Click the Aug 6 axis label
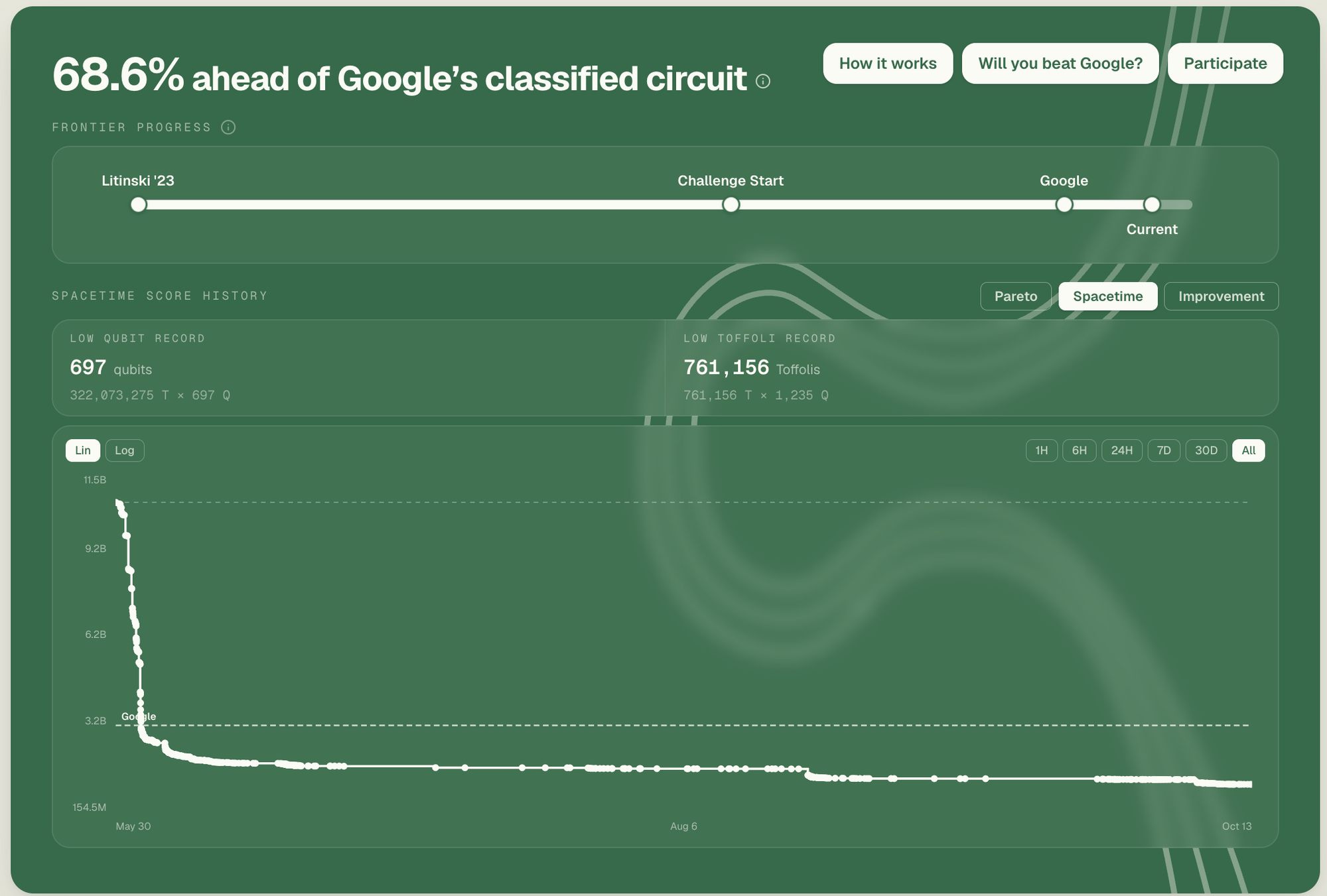 coord(683,826)
